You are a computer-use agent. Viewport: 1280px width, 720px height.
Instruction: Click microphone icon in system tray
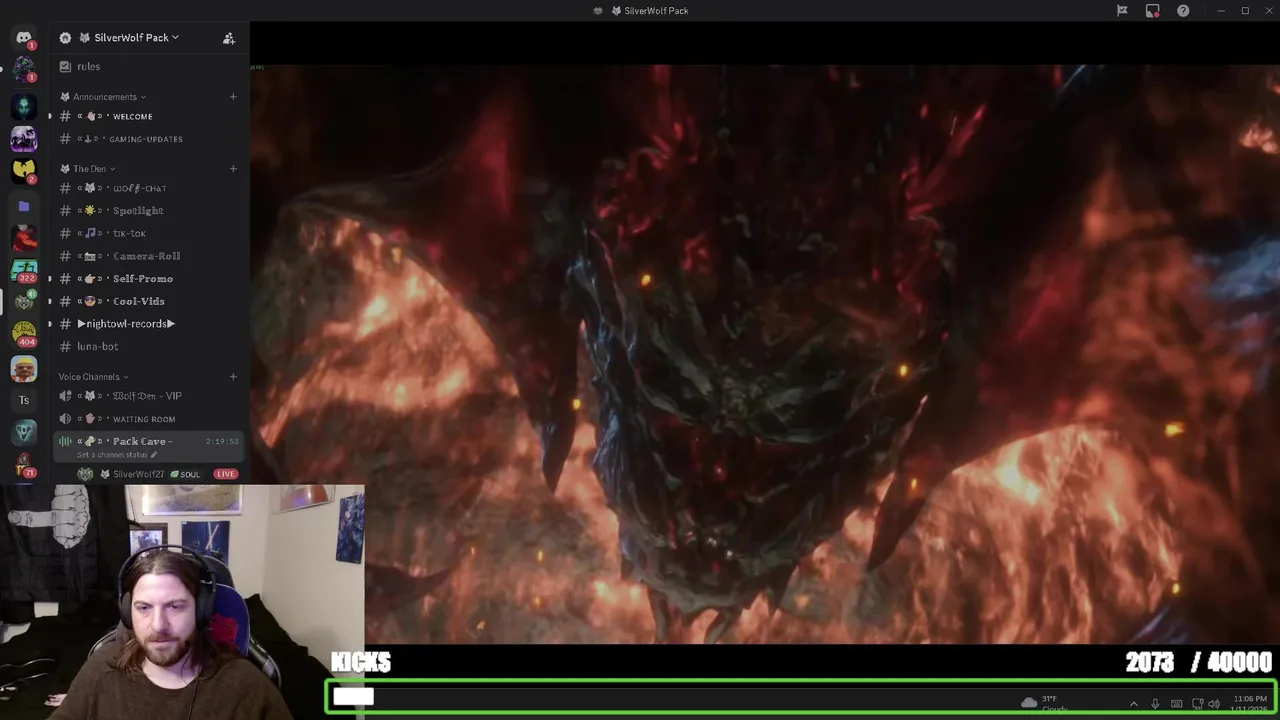click(x=1155, y=704)
